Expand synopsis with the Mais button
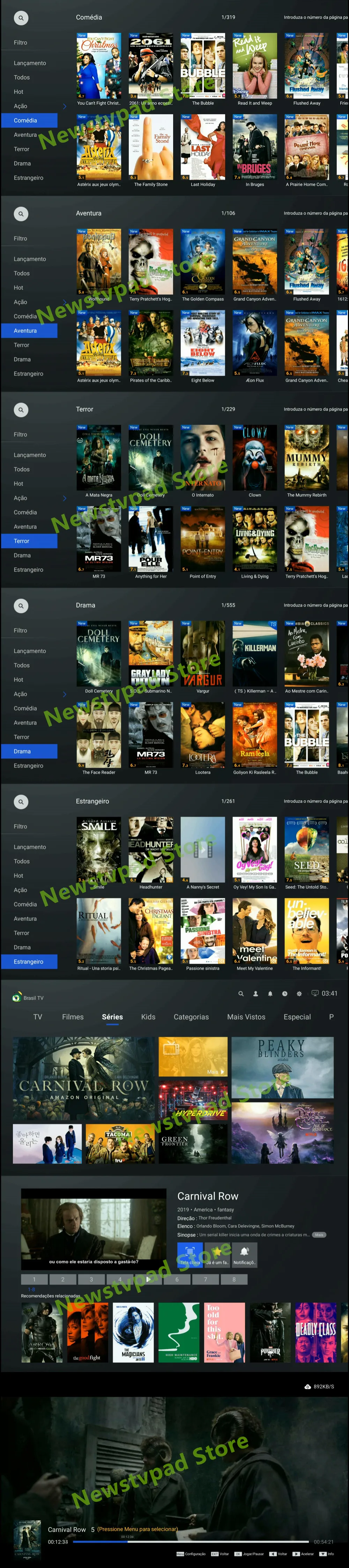 coord(319,1235)
